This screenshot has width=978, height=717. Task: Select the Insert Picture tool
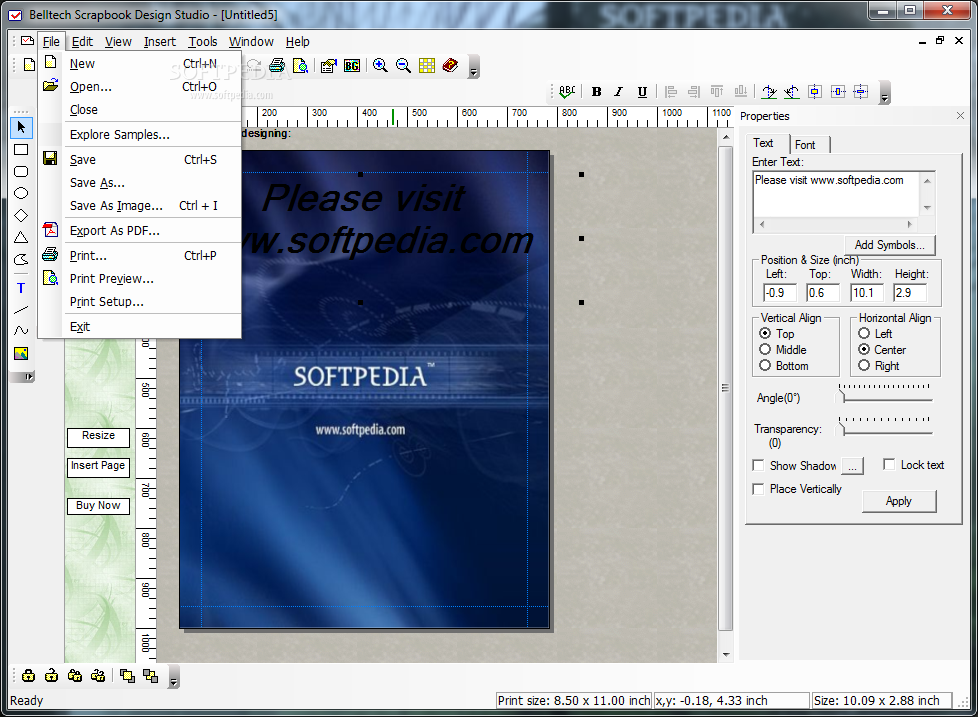21,354
